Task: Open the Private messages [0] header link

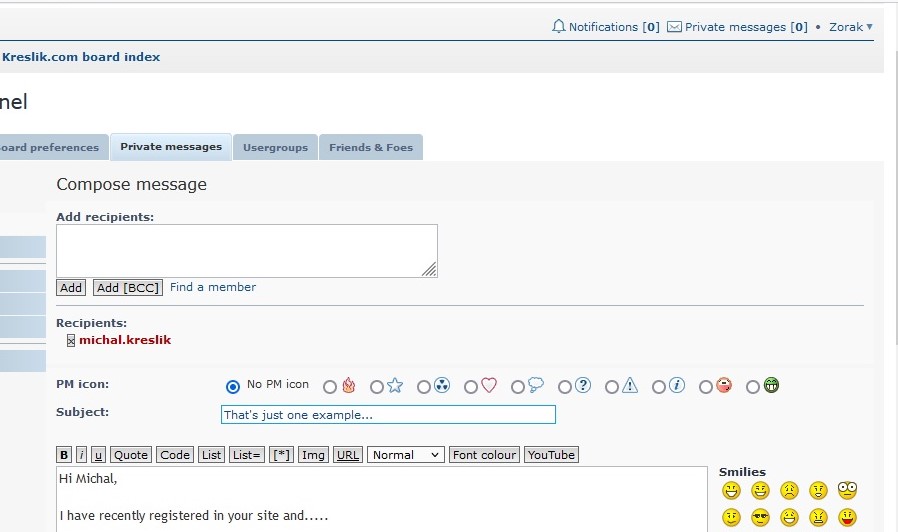Action: (746, 27)
